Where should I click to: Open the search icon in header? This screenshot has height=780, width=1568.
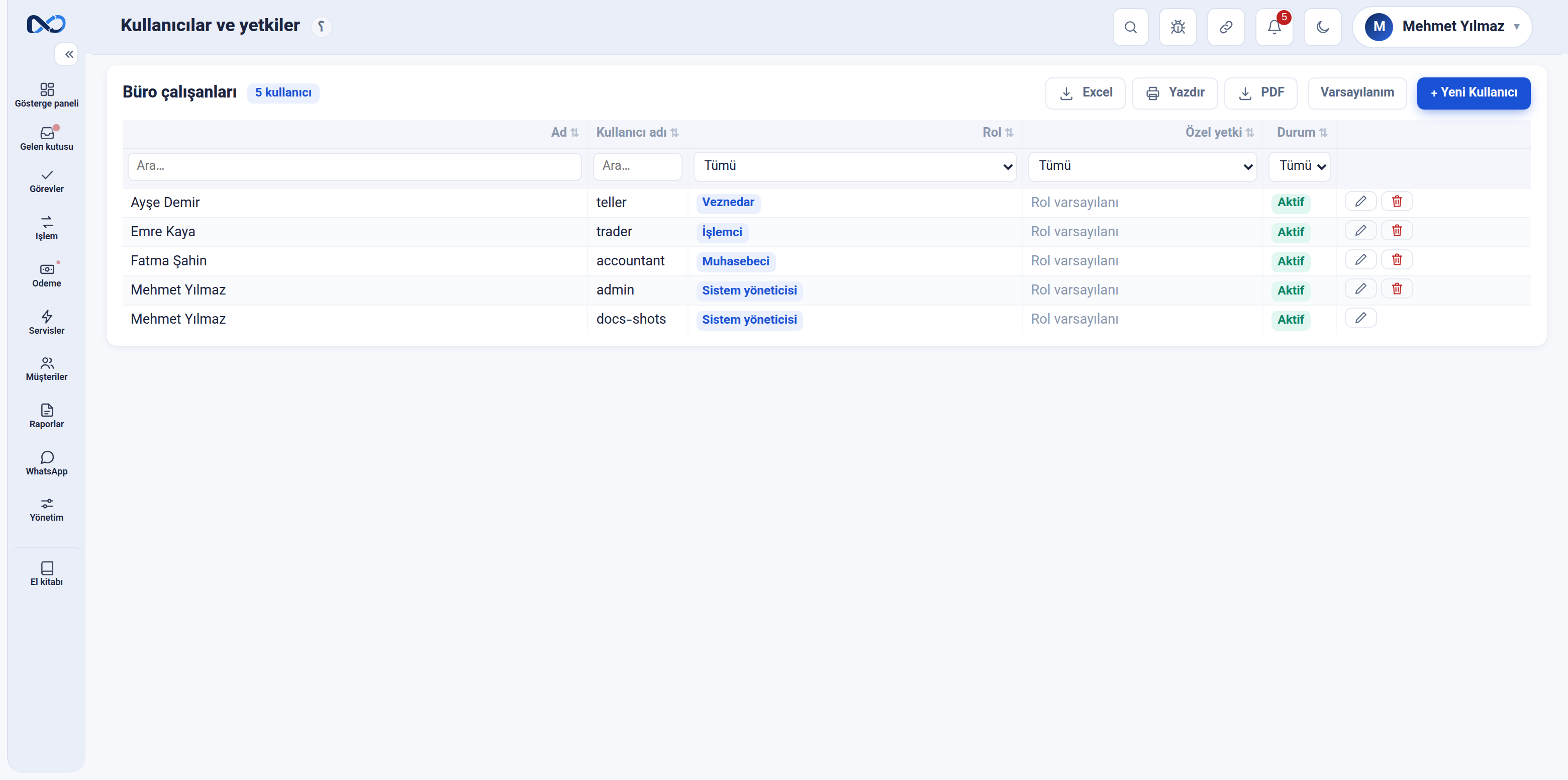(x=1130, y=27)
